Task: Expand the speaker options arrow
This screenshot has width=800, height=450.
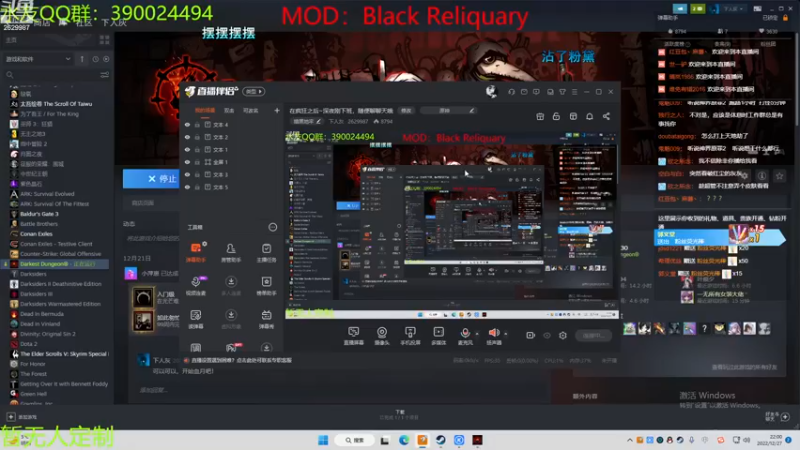Action: 506,334
